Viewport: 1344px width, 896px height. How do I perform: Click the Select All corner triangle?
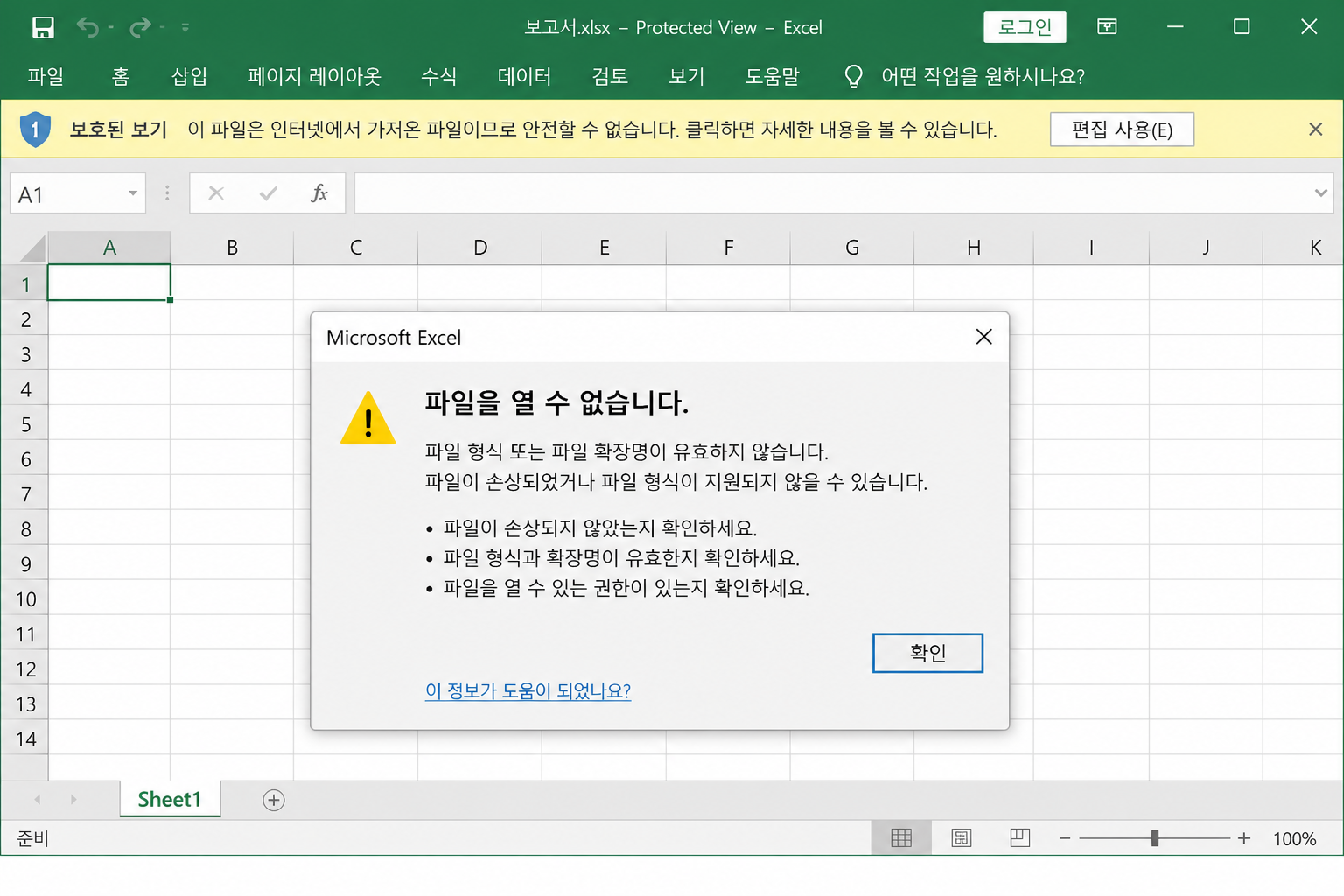point(32,248)
